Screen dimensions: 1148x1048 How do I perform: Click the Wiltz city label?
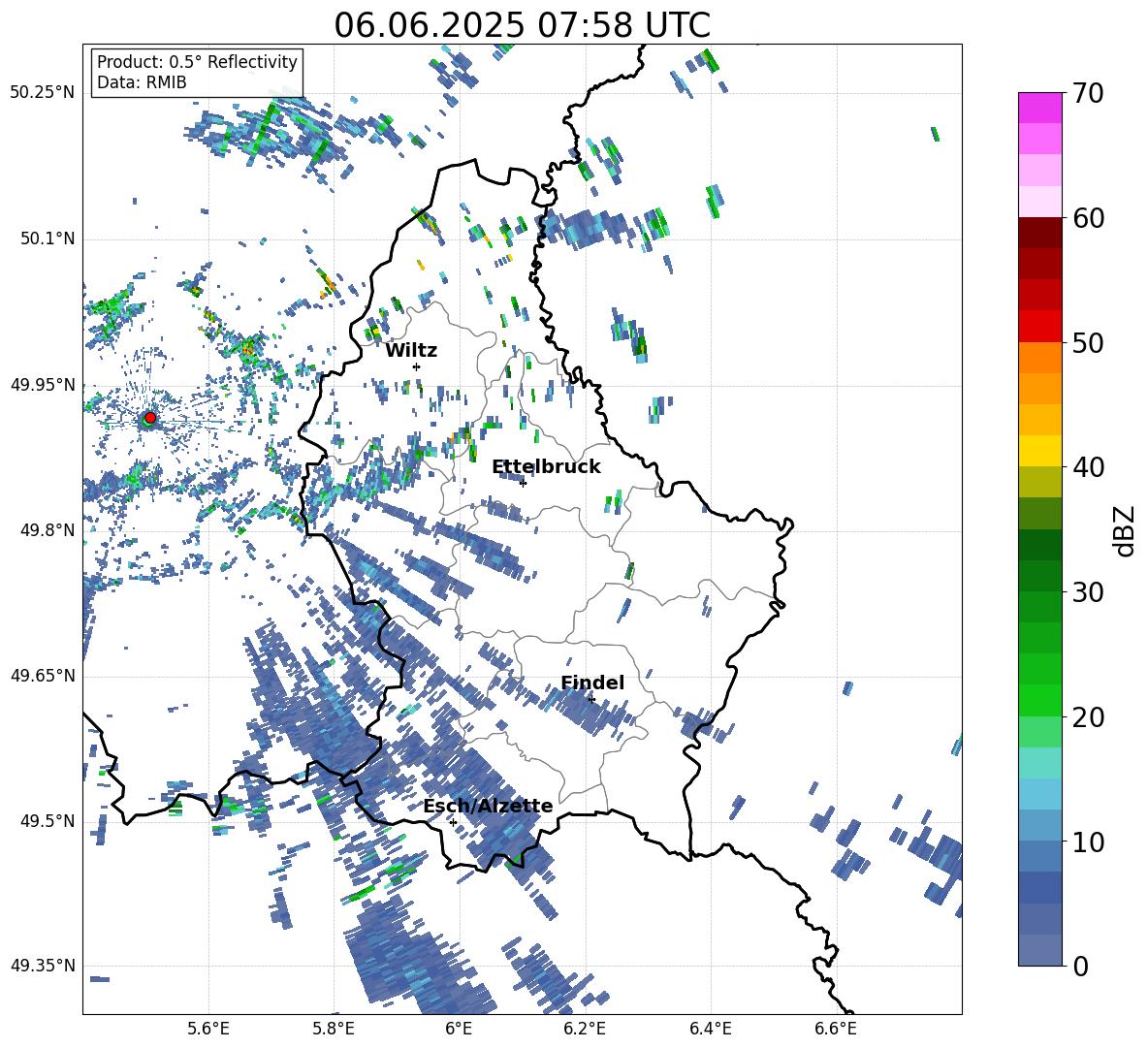(411, 351)
